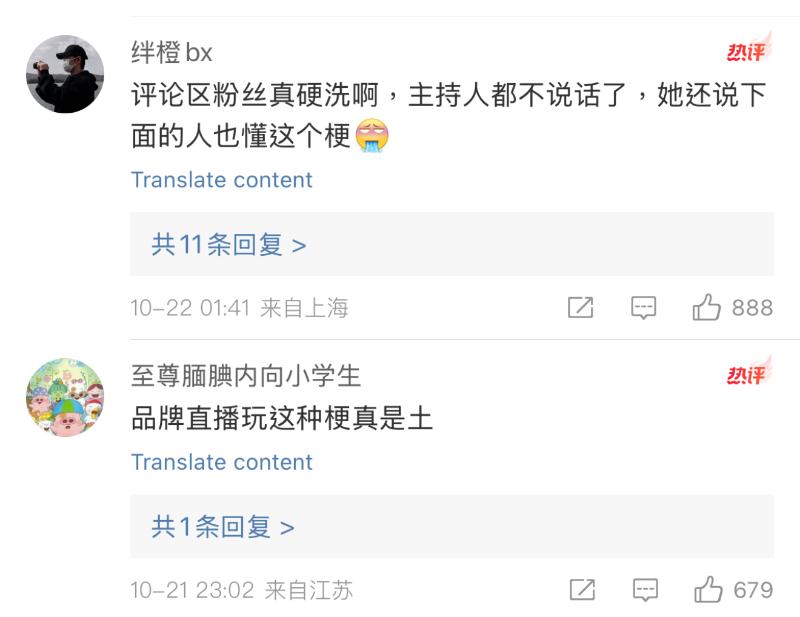Translate the 品牌直播玩这种梗真是土 comment
The width and height of the screenshot is (800, 617).
coord(221,462)
